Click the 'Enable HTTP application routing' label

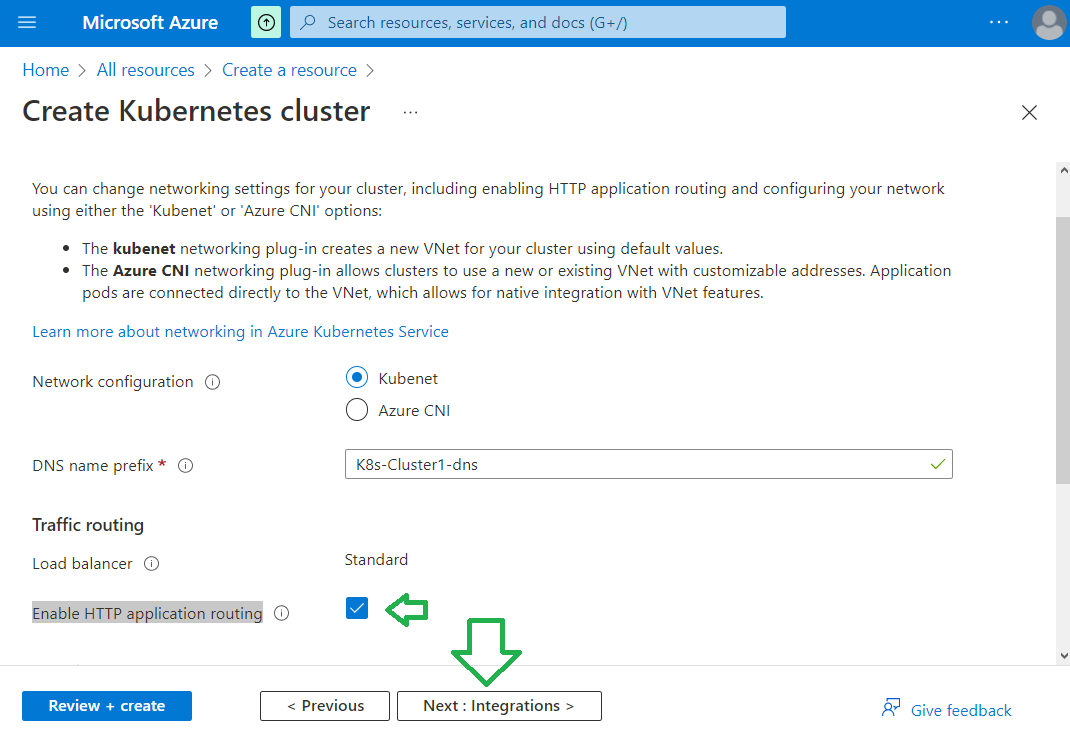(x=147, y=613)
